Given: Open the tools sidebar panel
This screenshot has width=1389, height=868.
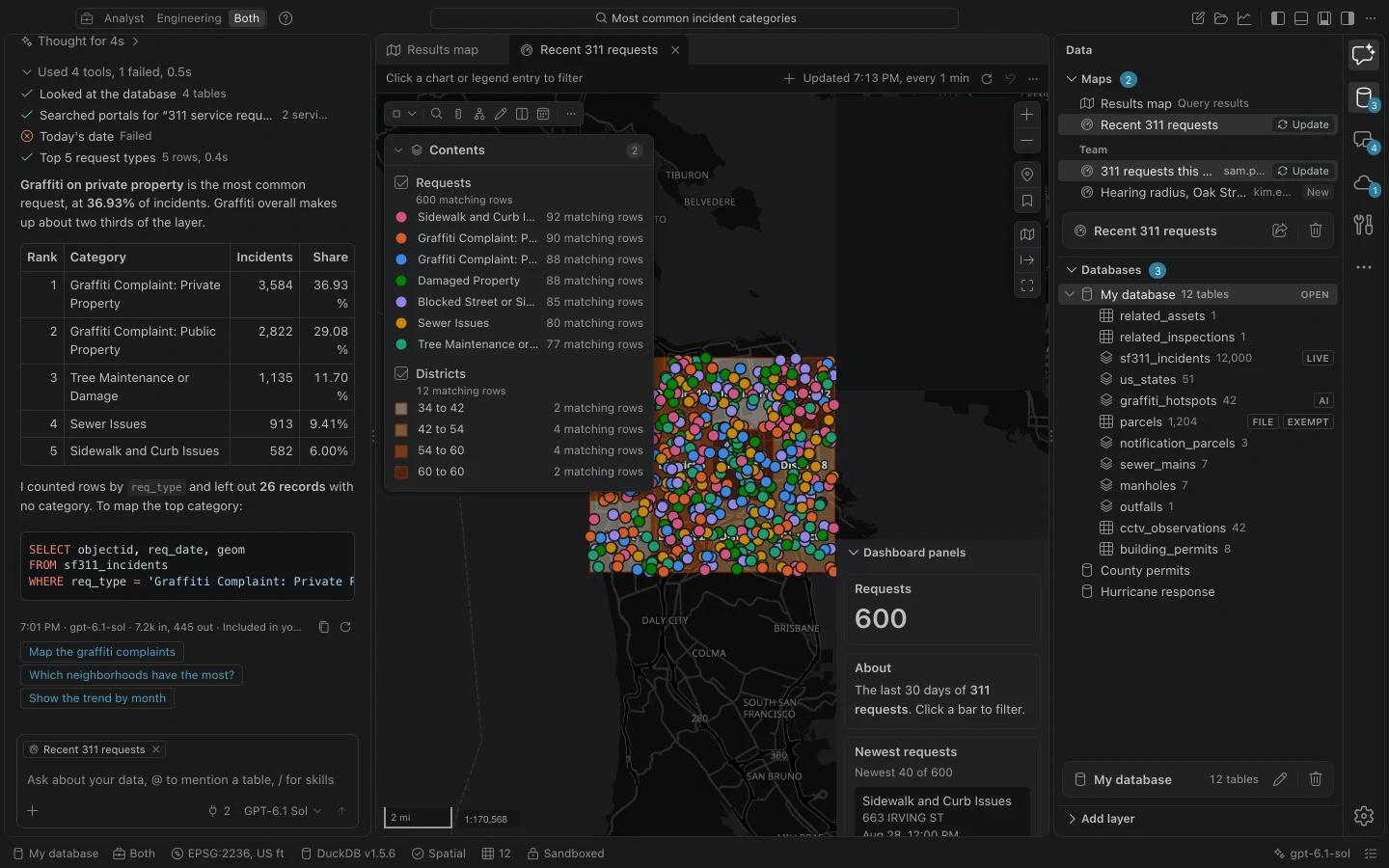Looking at the screenshot, I should click(x=1364, y=225).
